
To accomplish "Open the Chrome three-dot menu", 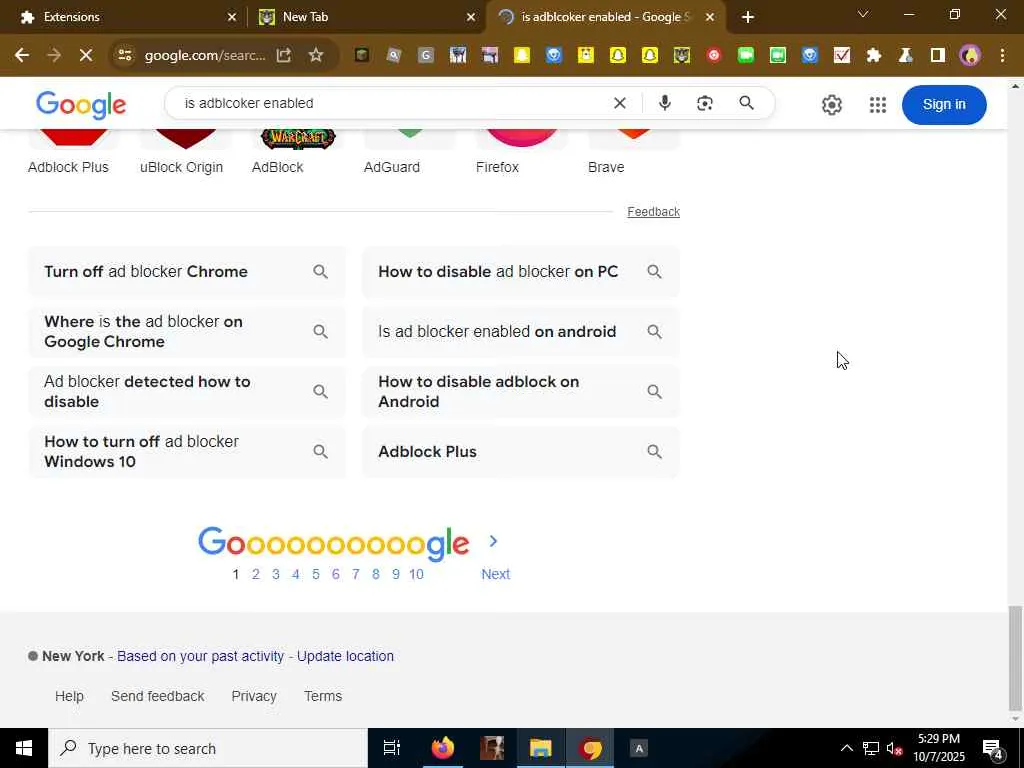I will point(1002,56).
